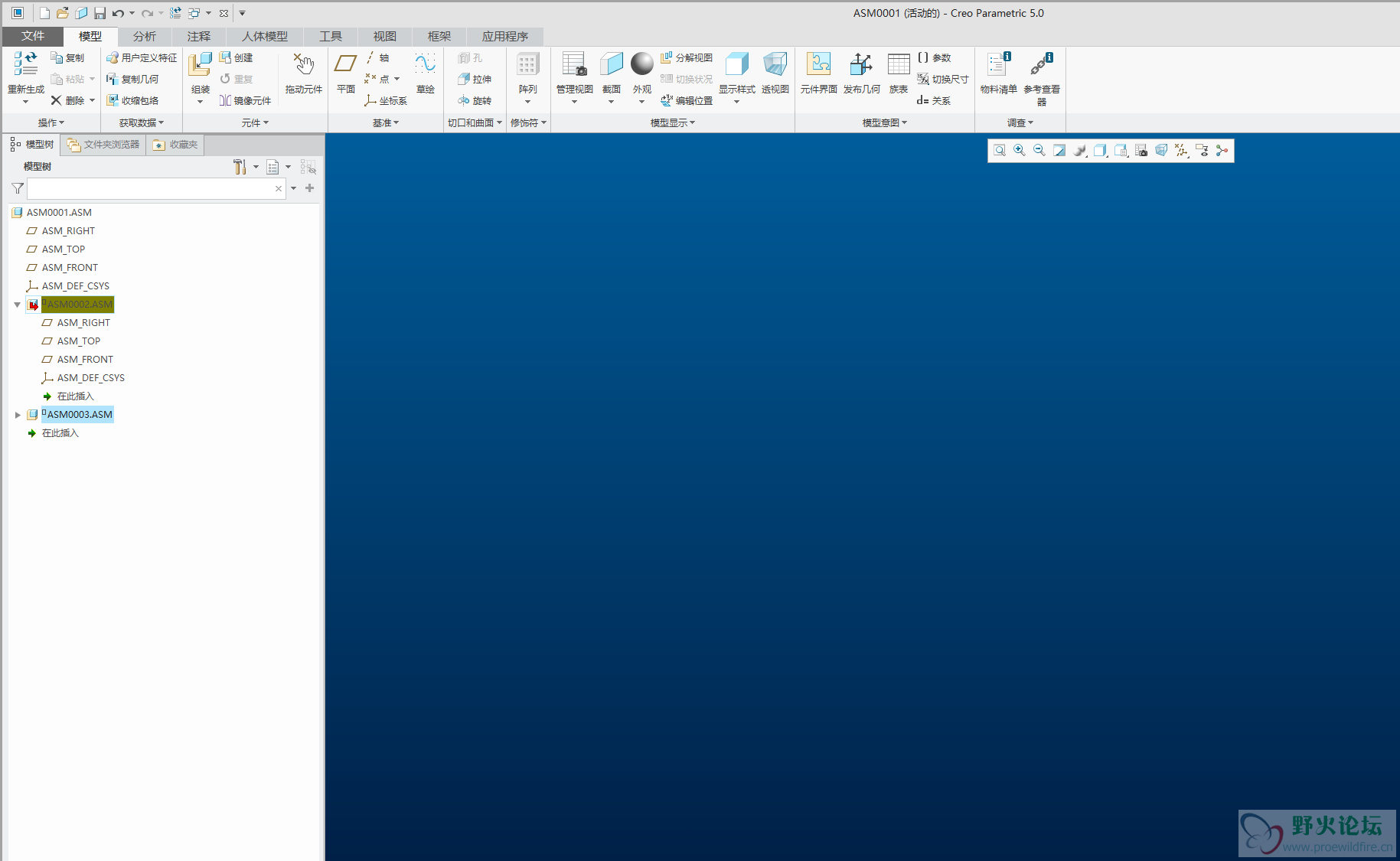Viewport: 1400px width, 861px height.
Task: Click the Extrude (拉伸) button
Action: pos(475,79)
